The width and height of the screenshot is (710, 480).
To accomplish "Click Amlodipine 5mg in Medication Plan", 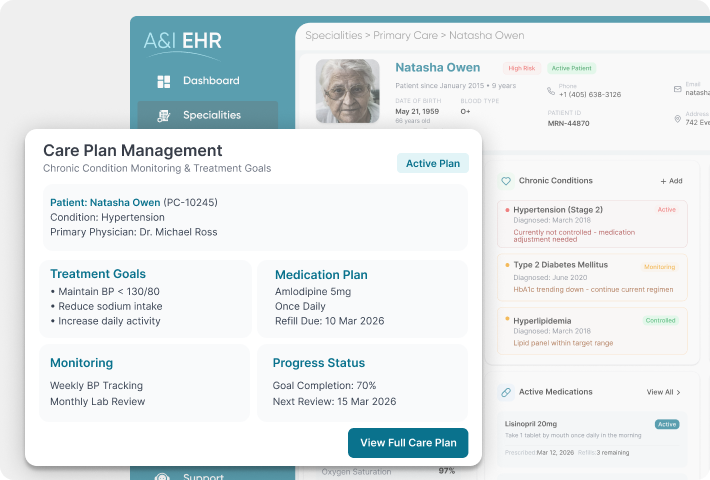I will pyautogui.click(x=313, y=292).
